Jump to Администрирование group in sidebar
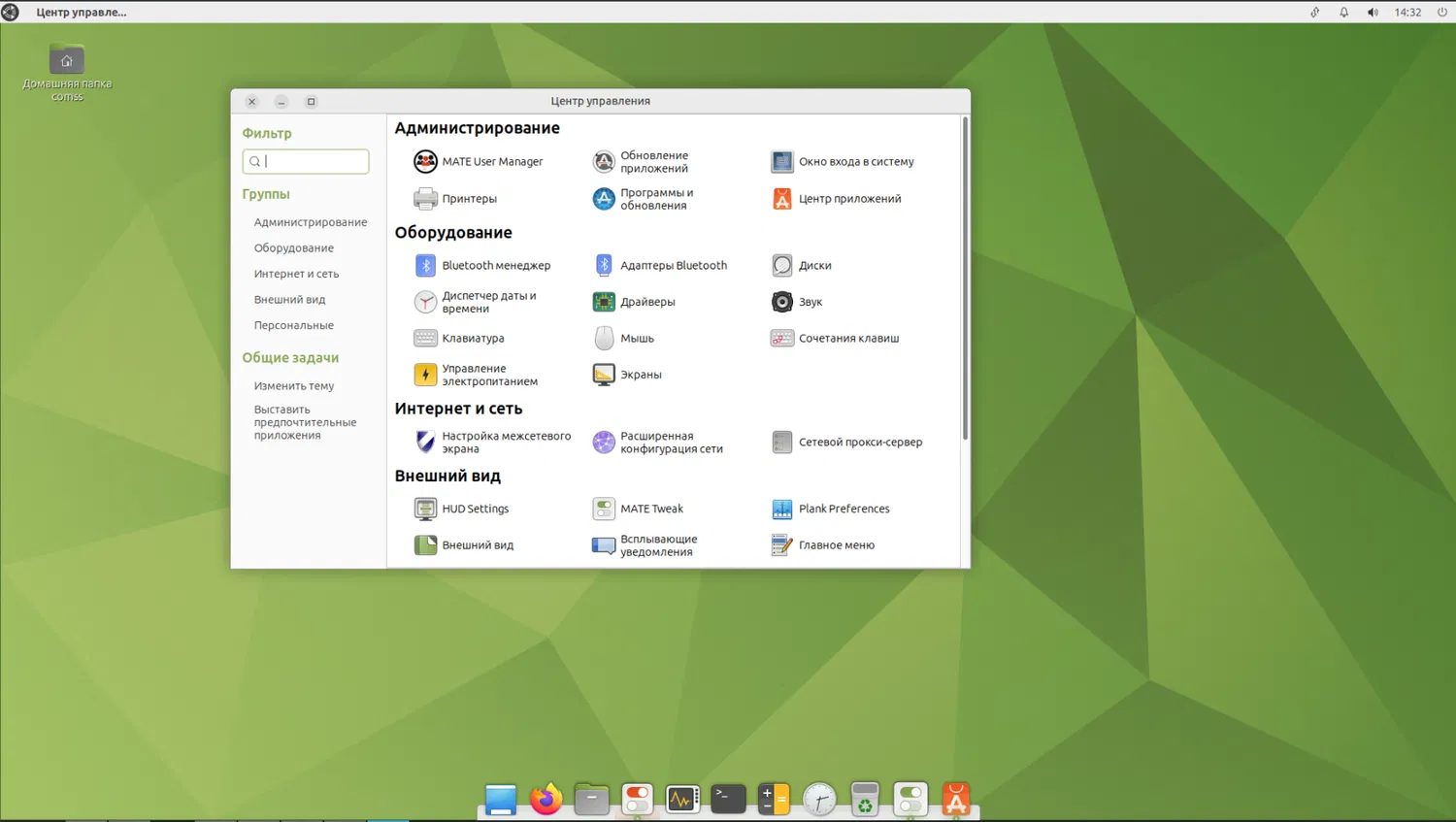 (311, 222)
